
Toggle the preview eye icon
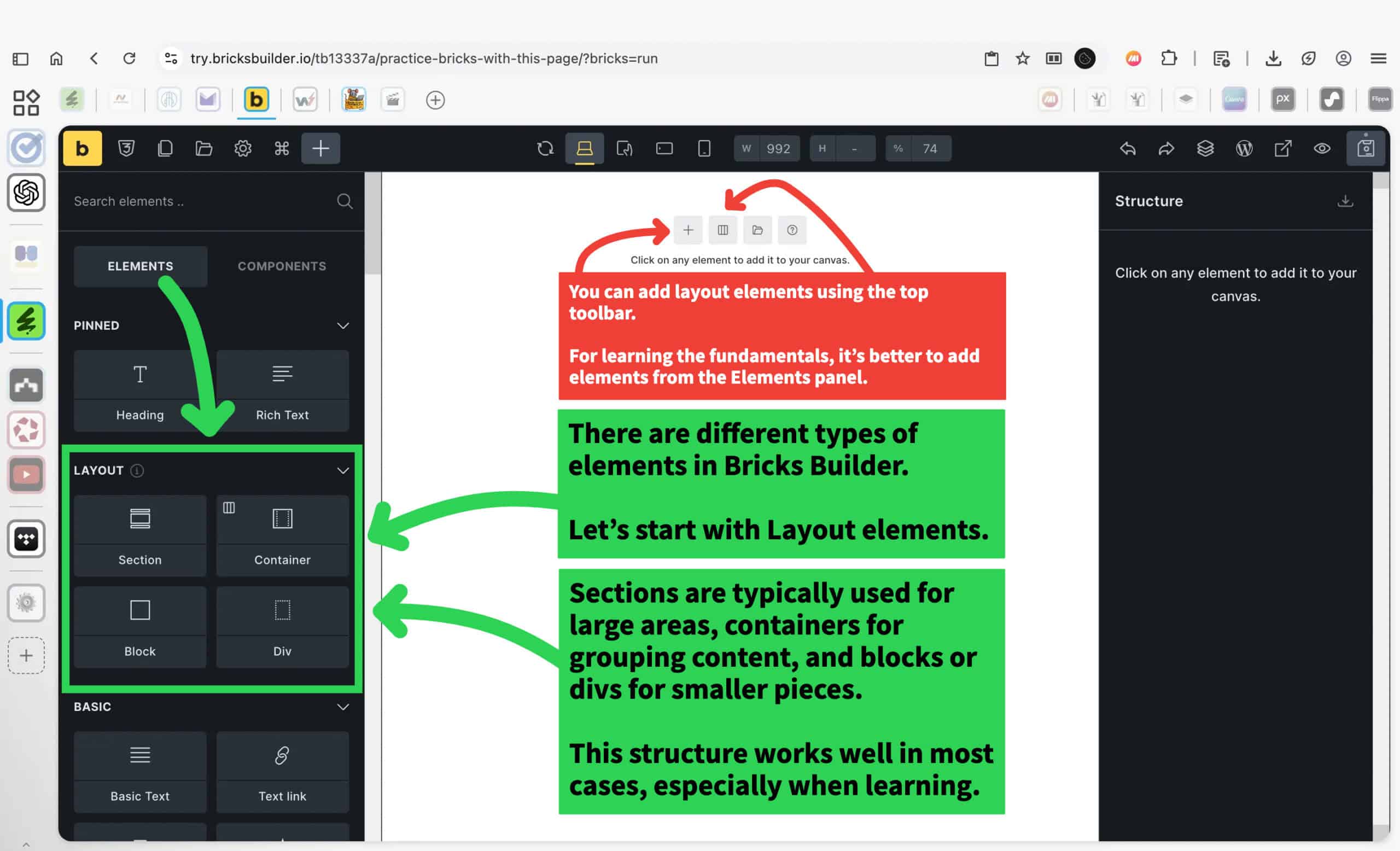tap(1322, 148)
